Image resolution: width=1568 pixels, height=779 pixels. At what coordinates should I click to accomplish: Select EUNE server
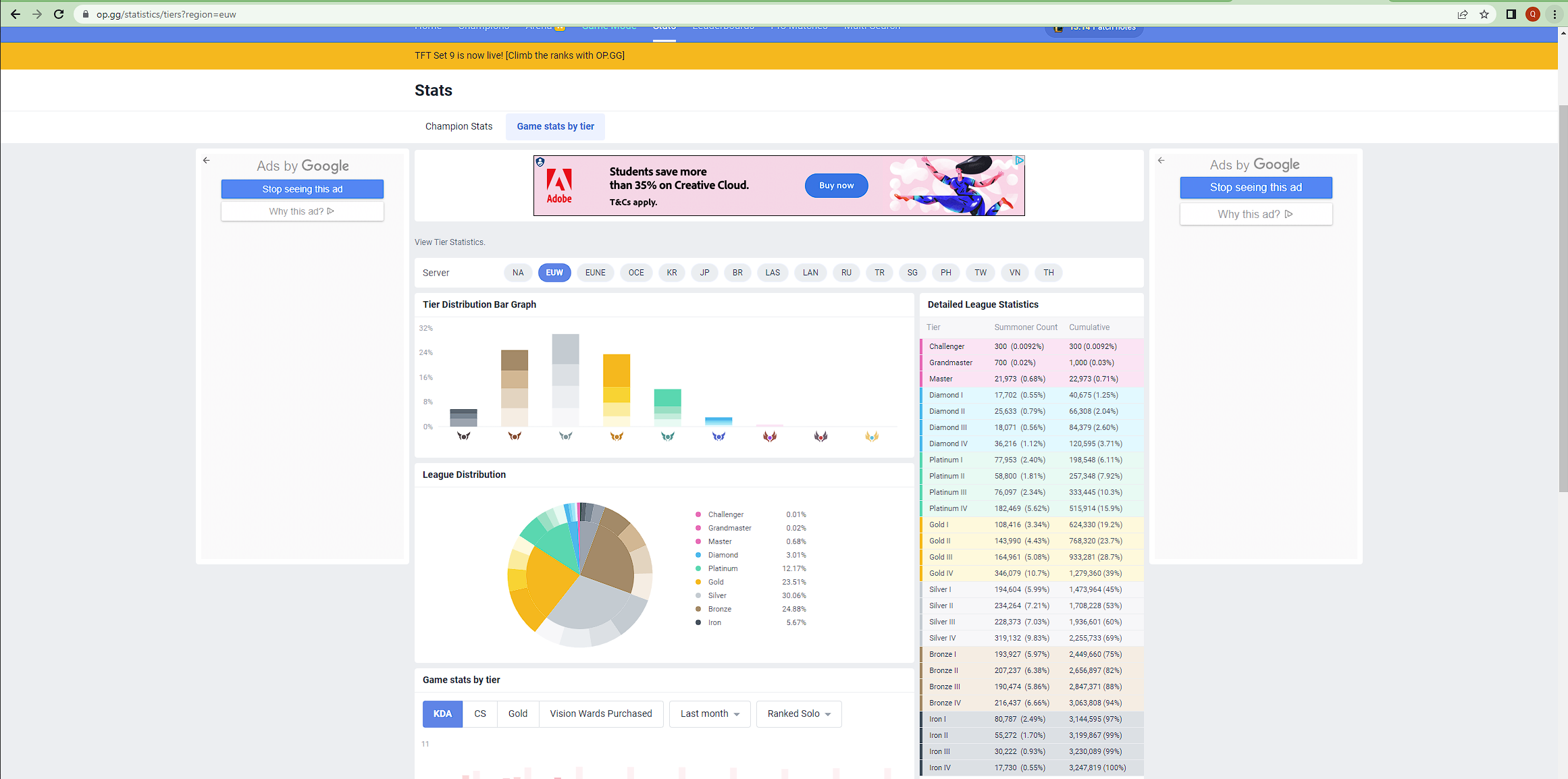pyautogui.click(x=596, y=273)
